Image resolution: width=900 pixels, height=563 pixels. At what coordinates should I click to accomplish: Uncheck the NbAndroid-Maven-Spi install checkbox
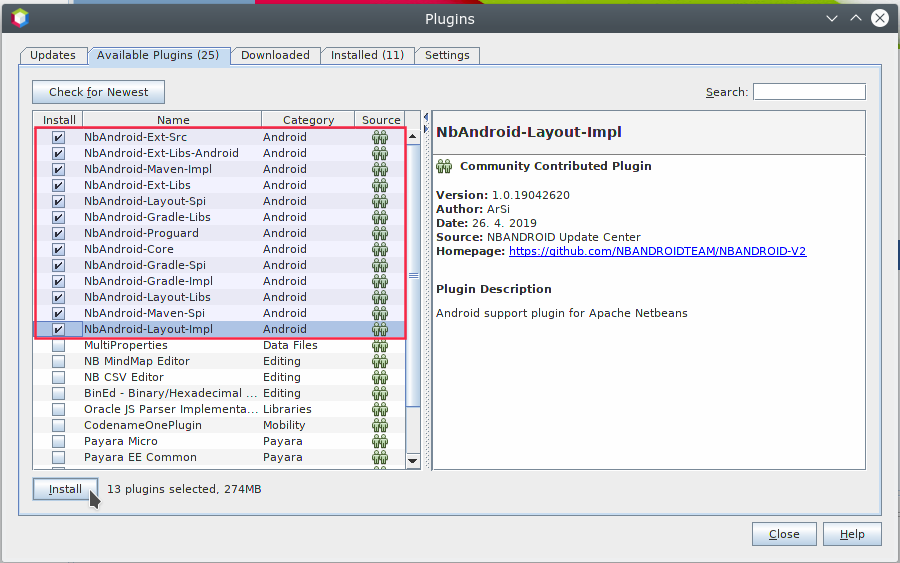(58, 313)
